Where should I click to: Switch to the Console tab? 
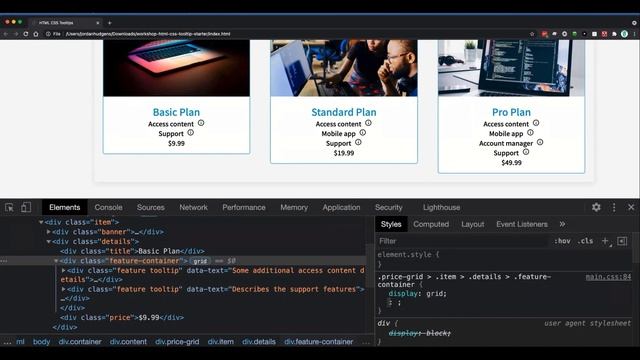tap(108, 207)
